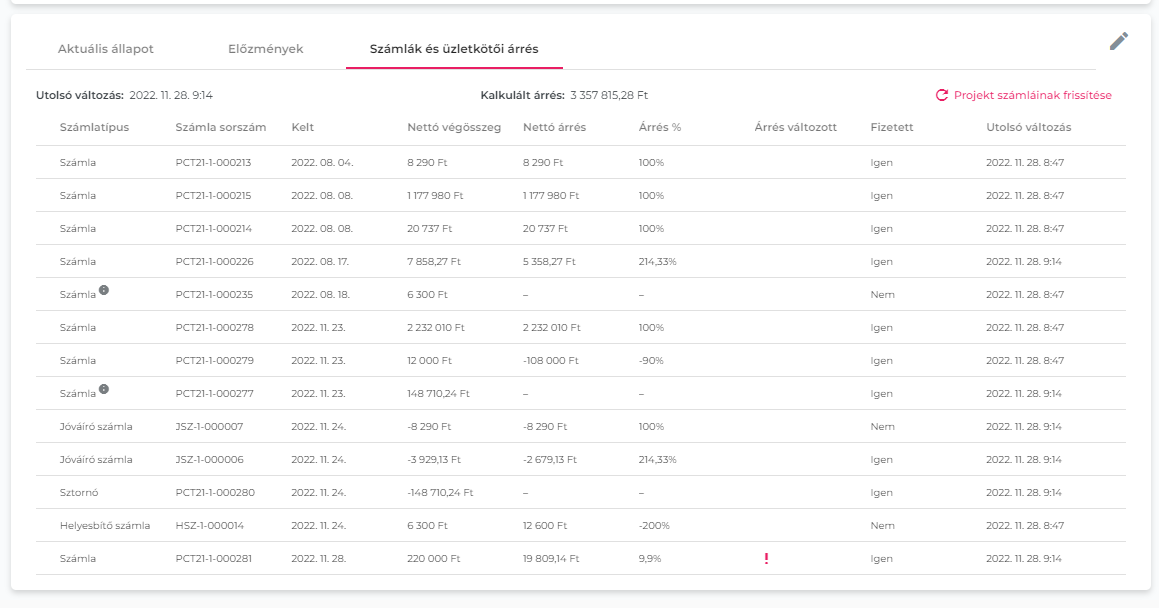Switch to the Aktuális állapot tab

pos(106,48)
